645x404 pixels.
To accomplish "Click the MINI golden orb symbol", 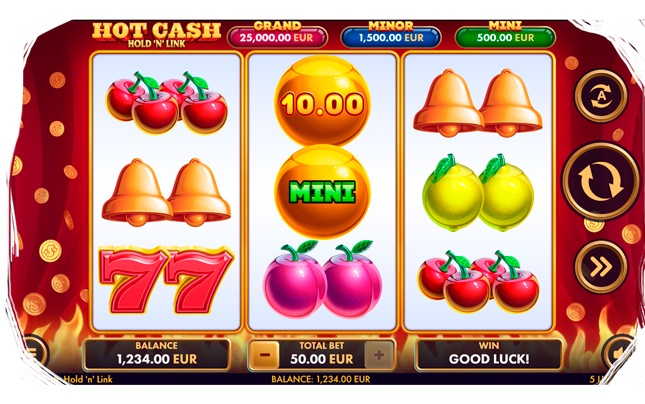I will (x=322, y=192).
